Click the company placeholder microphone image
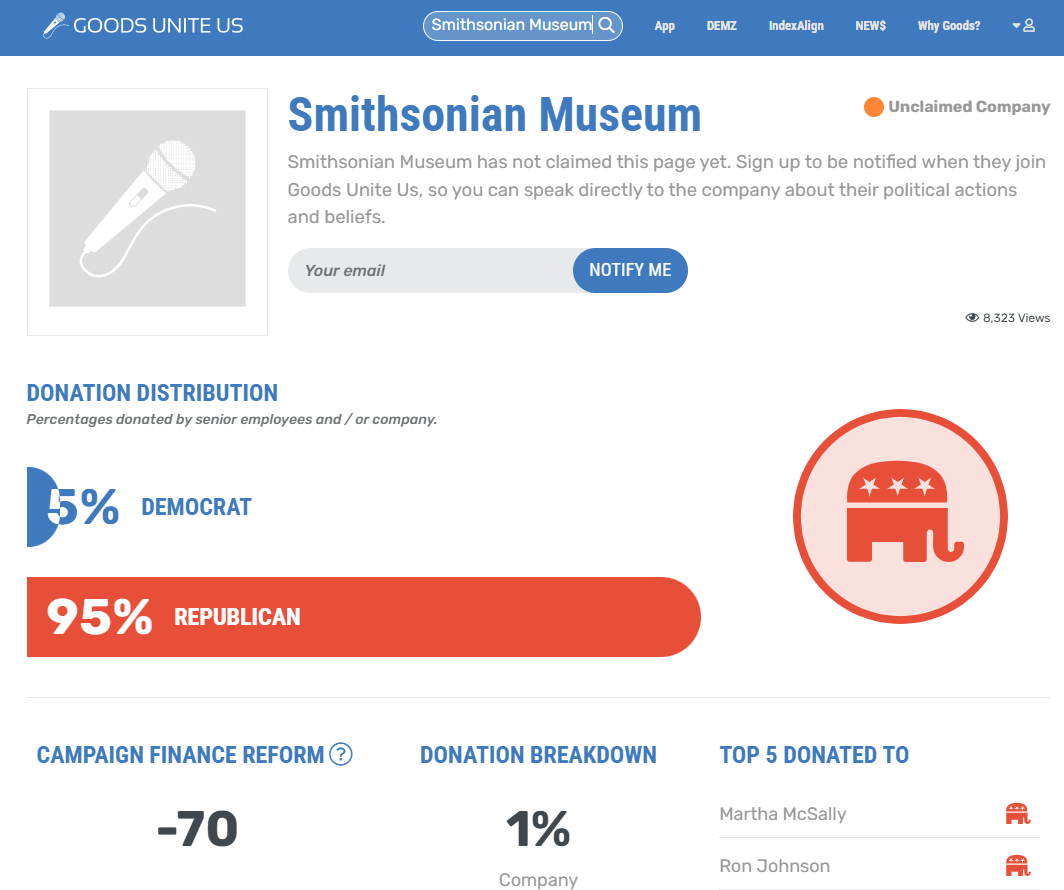The width and height of the screenshot is (1064, 890). click(147, 208)
